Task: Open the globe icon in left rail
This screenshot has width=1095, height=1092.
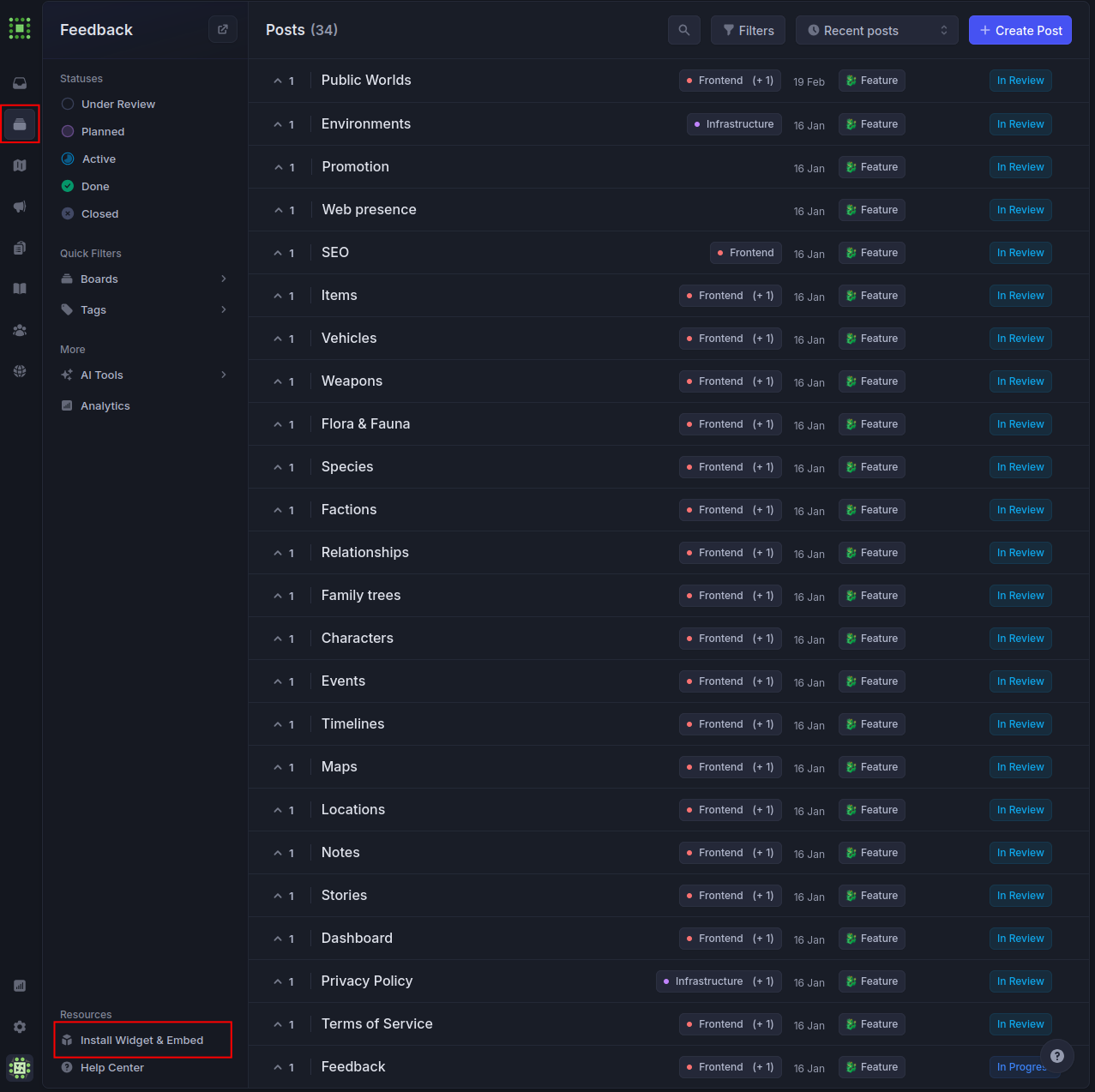Action: tap(20, 371)
